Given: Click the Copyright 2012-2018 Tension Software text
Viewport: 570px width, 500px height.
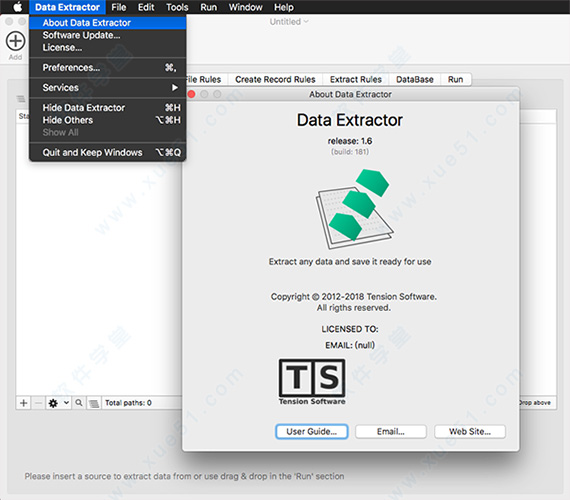Looking at the screenshot, I should tap(354, 297).
